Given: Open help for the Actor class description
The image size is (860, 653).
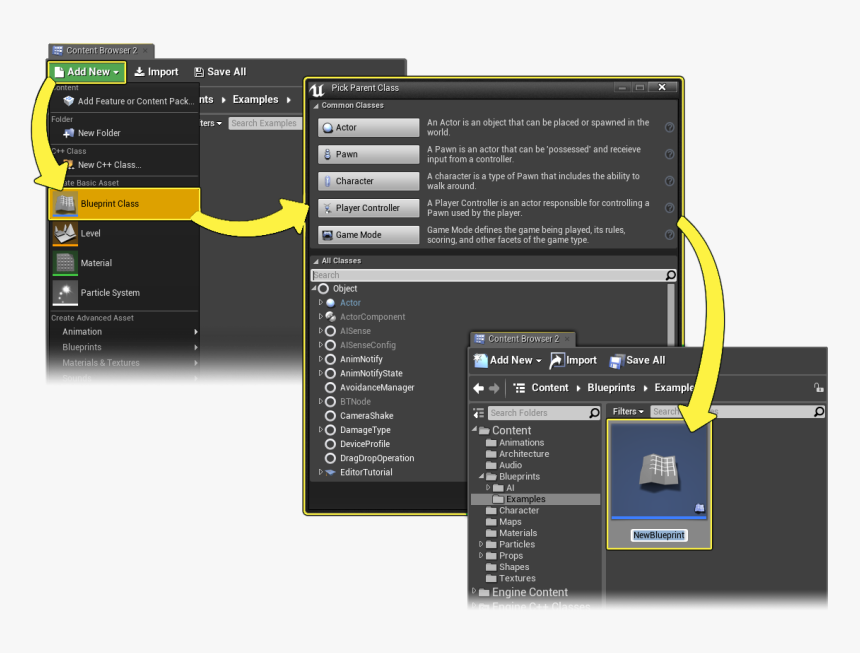Looking at the screenshot, I should 669,127.
